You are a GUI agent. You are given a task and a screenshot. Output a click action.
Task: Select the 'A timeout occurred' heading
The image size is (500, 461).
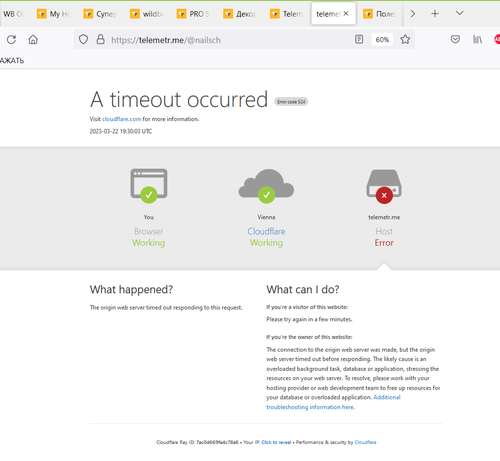click(x=179, y=99)
